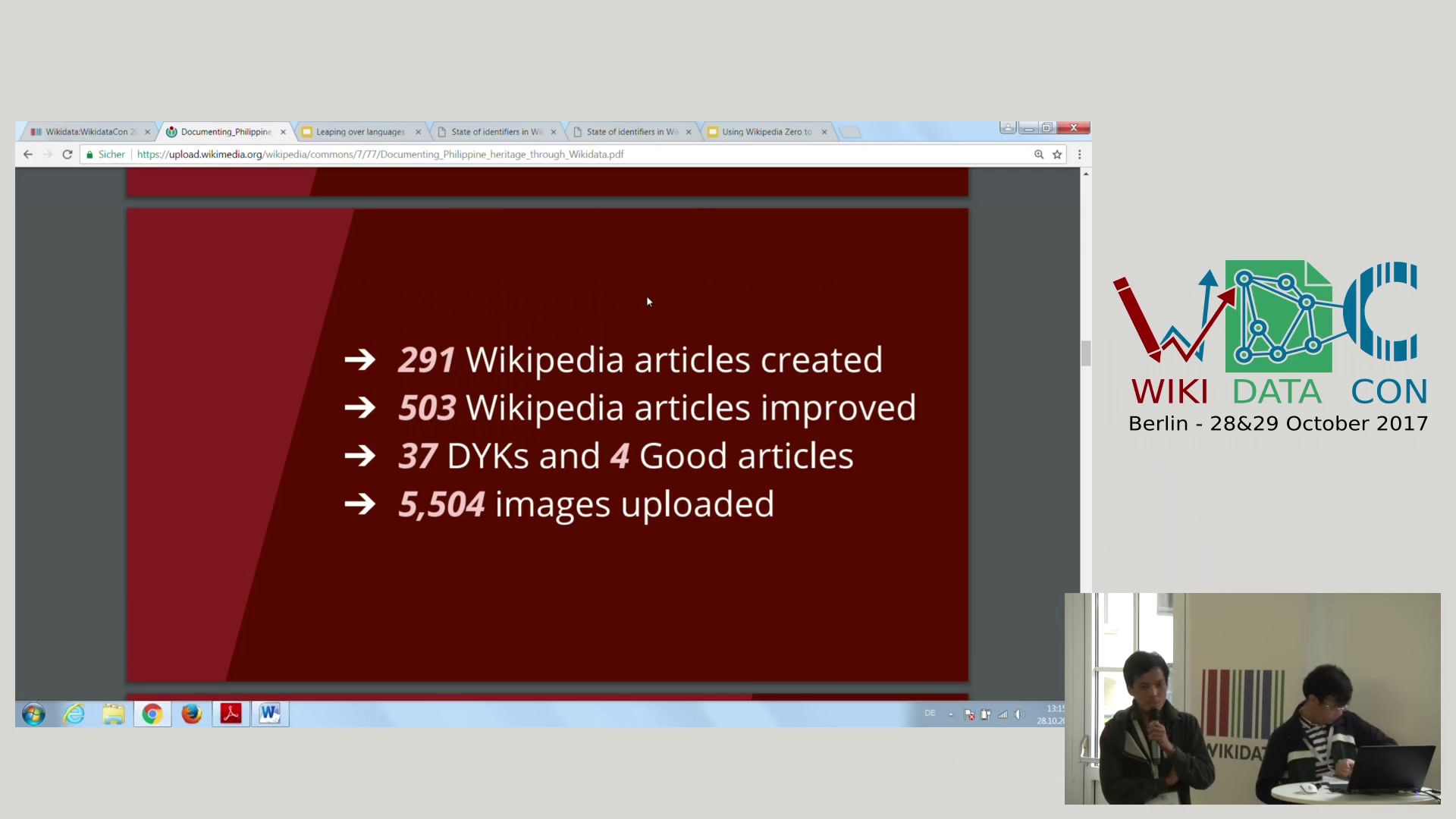The width and height of the screenshot is (1456, 819).
Task: Restore down the Chrome window
Action: point(1047,128)
